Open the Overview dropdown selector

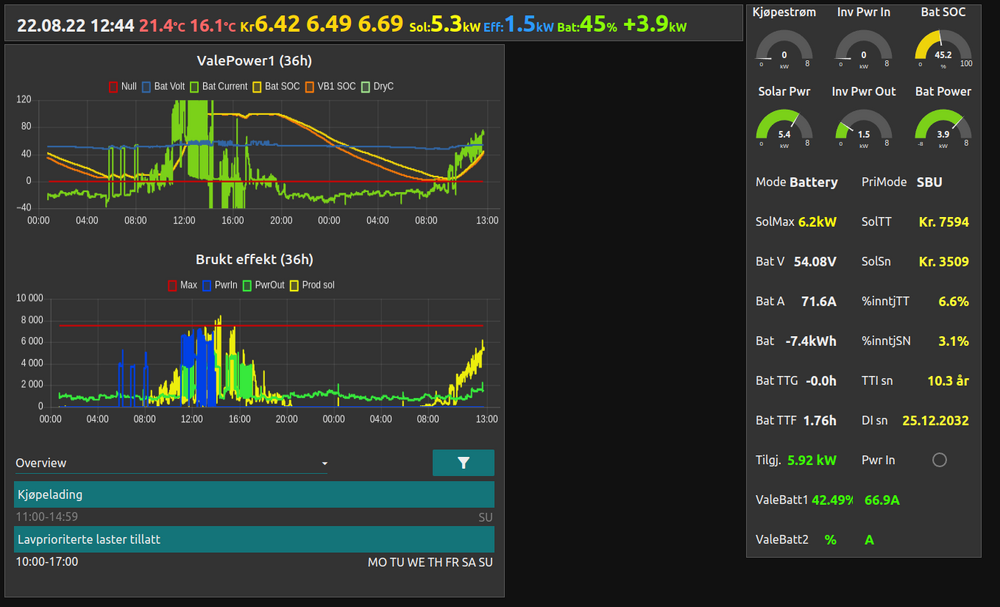tap(171, 464)
